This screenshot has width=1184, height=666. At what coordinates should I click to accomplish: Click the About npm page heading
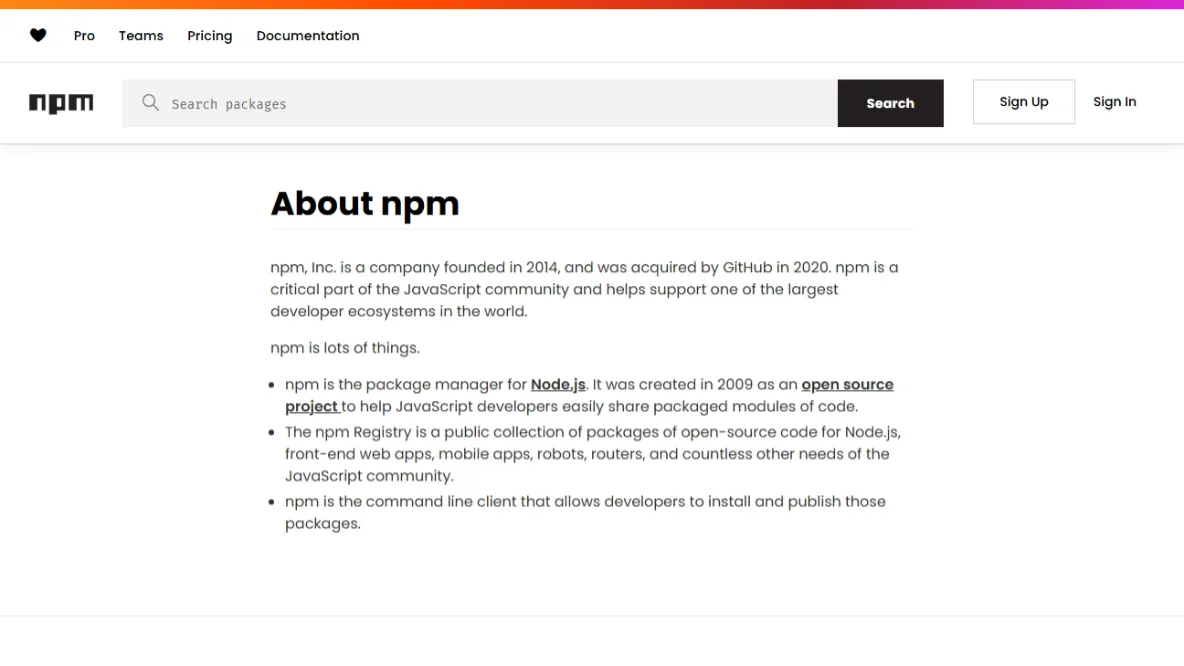pos(365,203)
